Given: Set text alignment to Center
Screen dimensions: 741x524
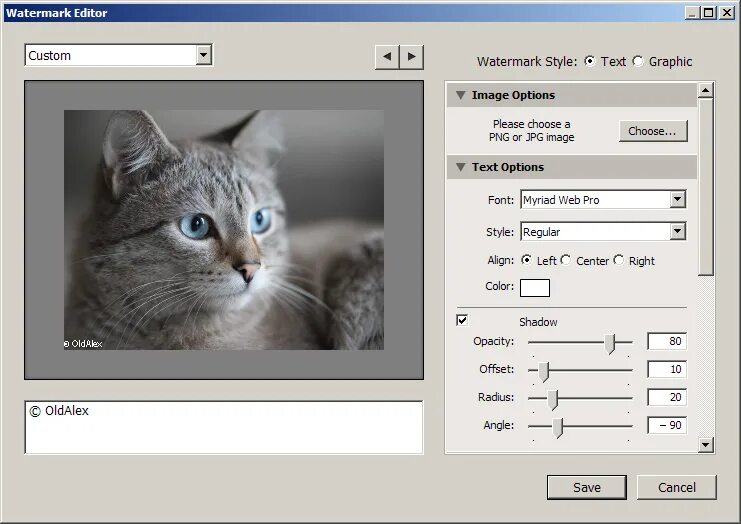Looking at the screenshot, I should click(566, 260).
